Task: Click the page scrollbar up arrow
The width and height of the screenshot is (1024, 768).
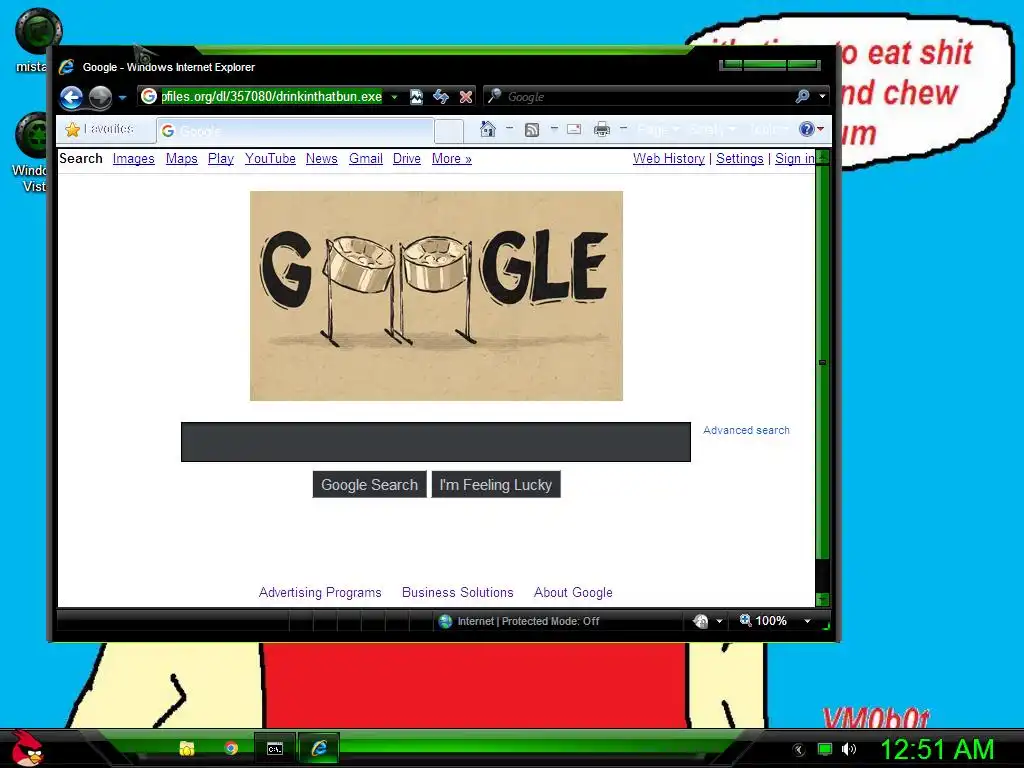Action: pos(823,157)
